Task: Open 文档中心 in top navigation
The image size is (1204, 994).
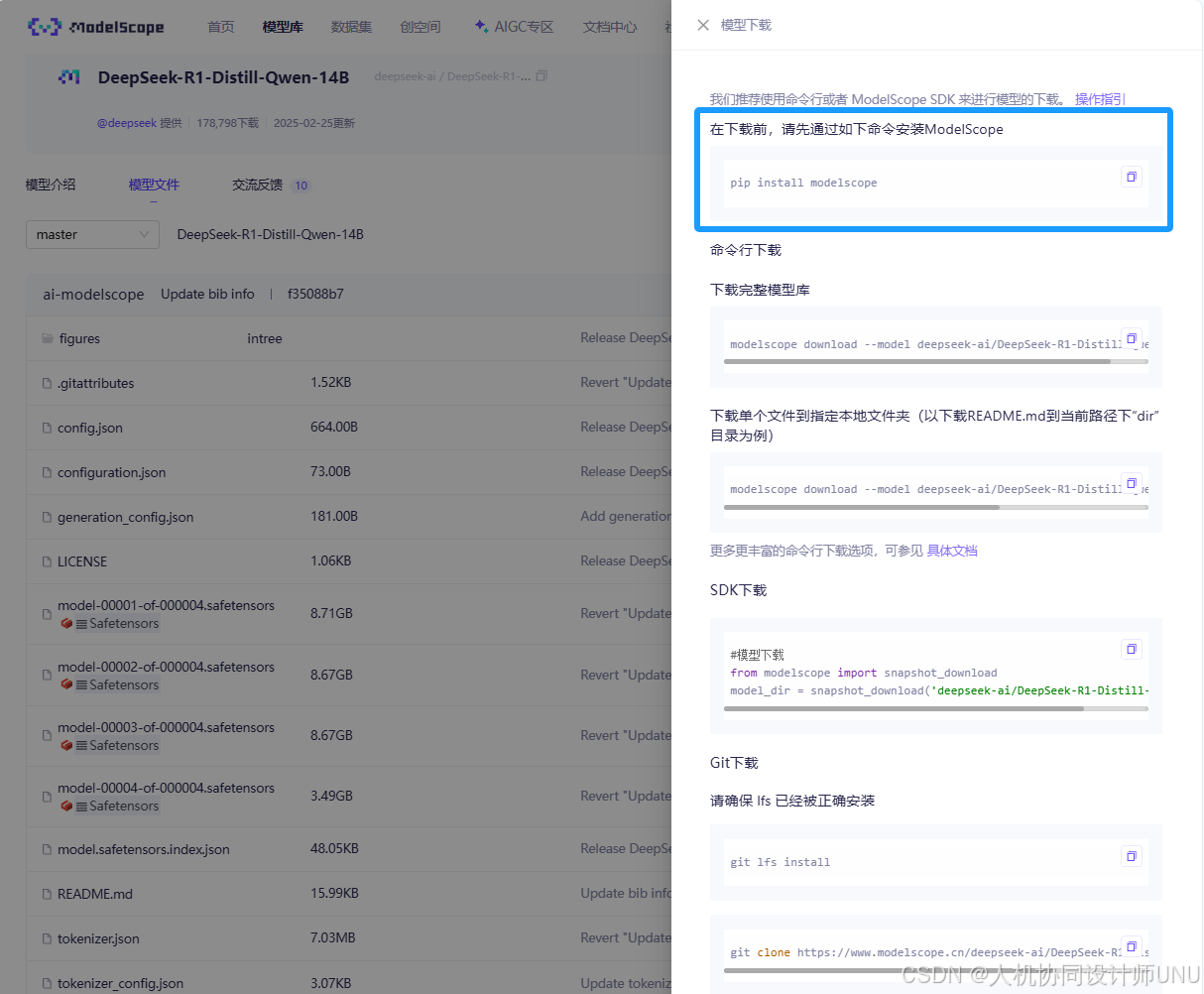Action: [x=610, y=27]
